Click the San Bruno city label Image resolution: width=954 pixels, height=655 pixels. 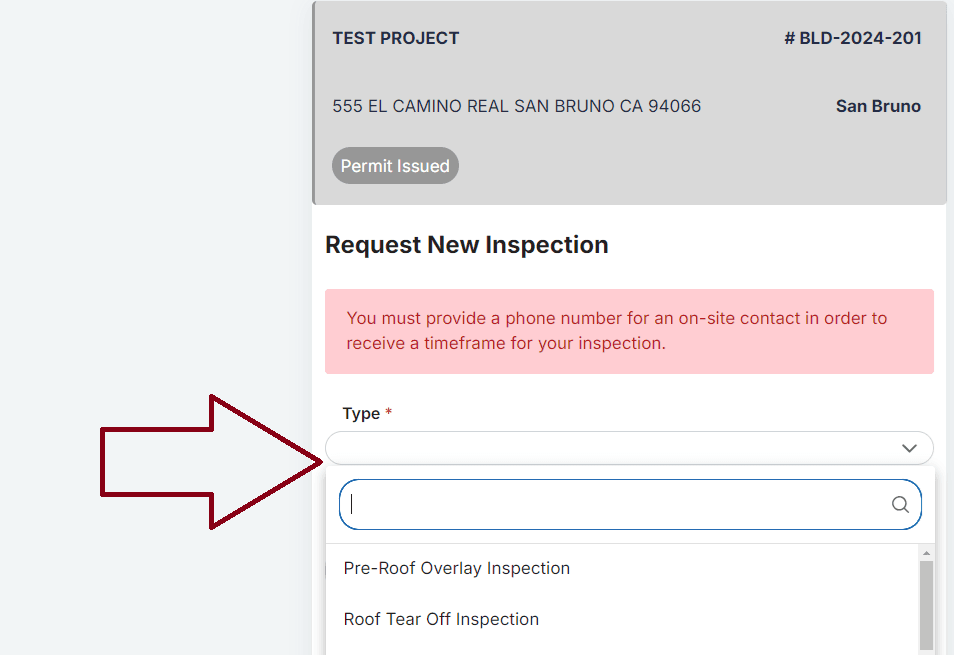click(878, 106)
